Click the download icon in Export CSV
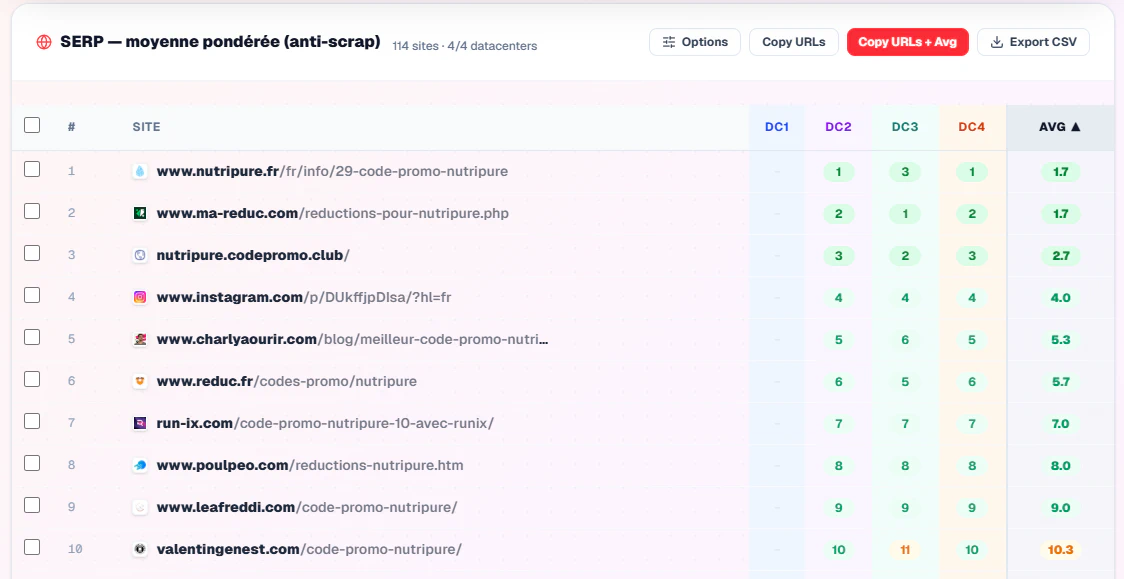This screenshot has width=1124, height=579. pos(996,42)
